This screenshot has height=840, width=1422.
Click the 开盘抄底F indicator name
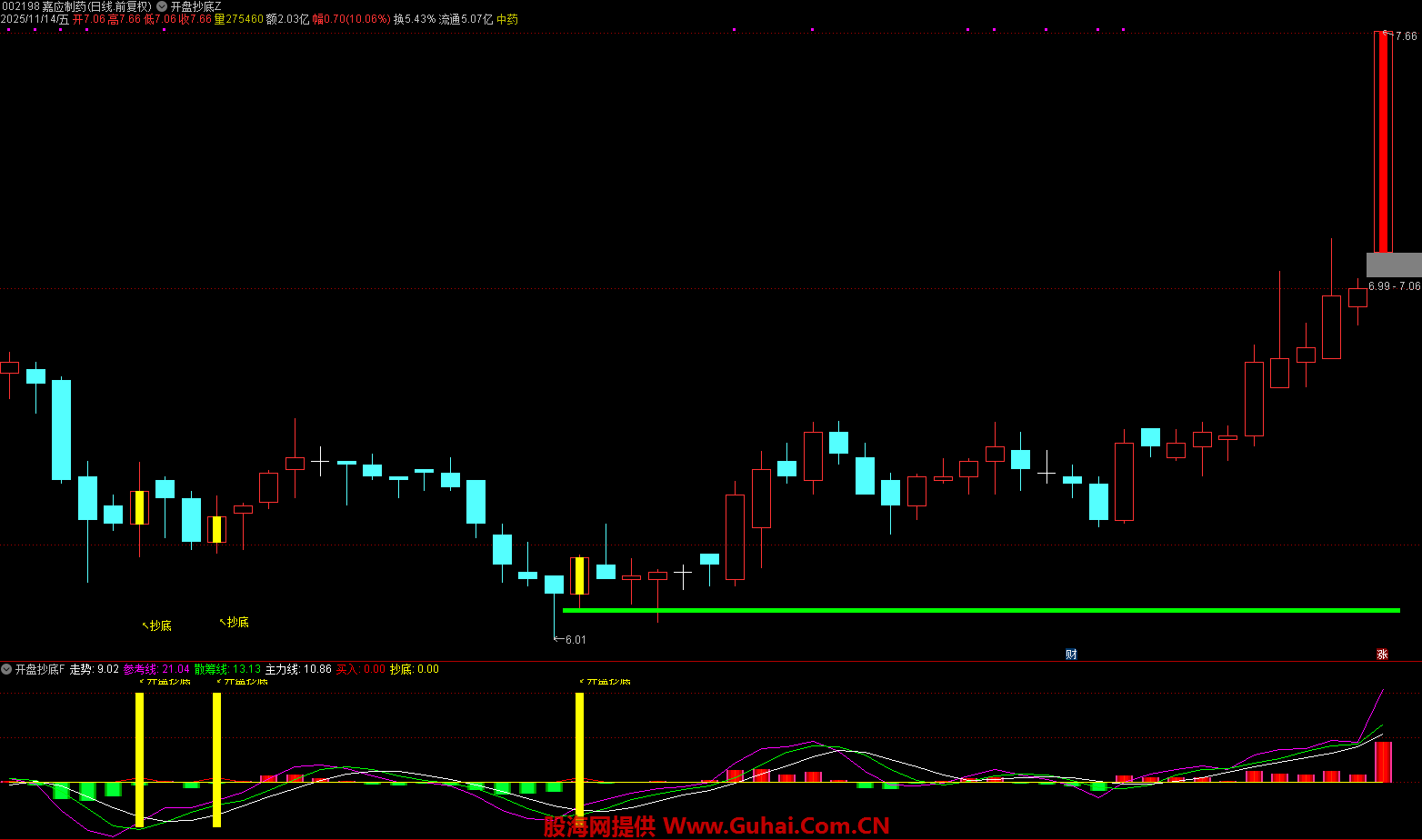coord(40,669)
